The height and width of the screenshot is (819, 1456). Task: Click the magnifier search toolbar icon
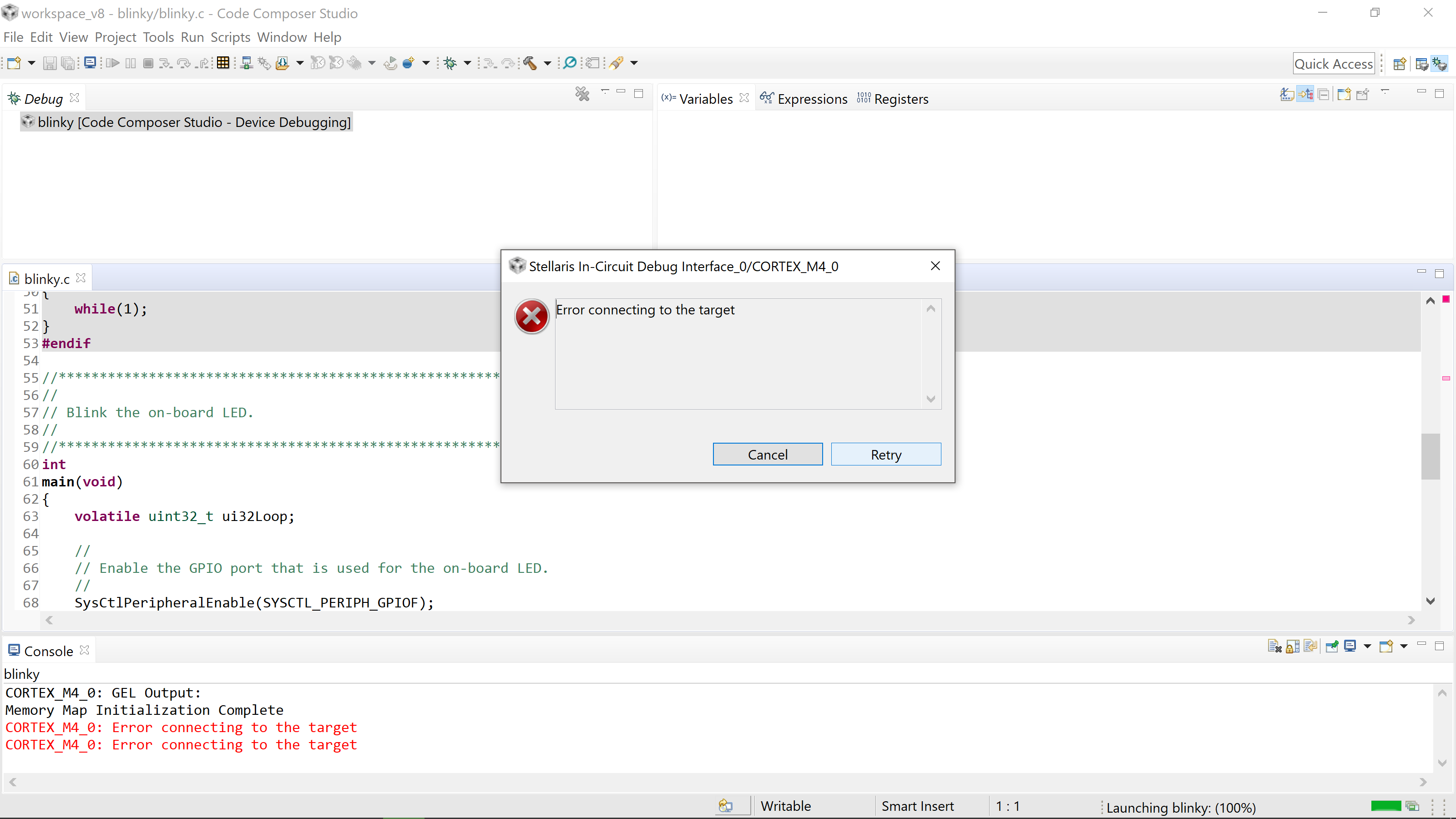pyautogui.click(x=570, y=63)
